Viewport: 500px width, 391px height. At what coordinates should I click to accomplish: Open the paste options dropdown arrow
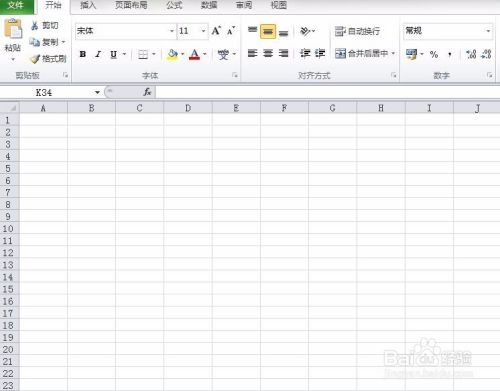13,60
